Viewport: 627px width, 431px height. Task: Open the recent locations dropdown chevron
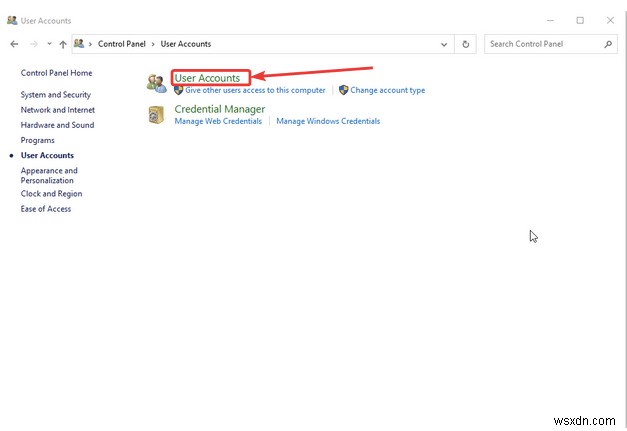tap(49, 44)
